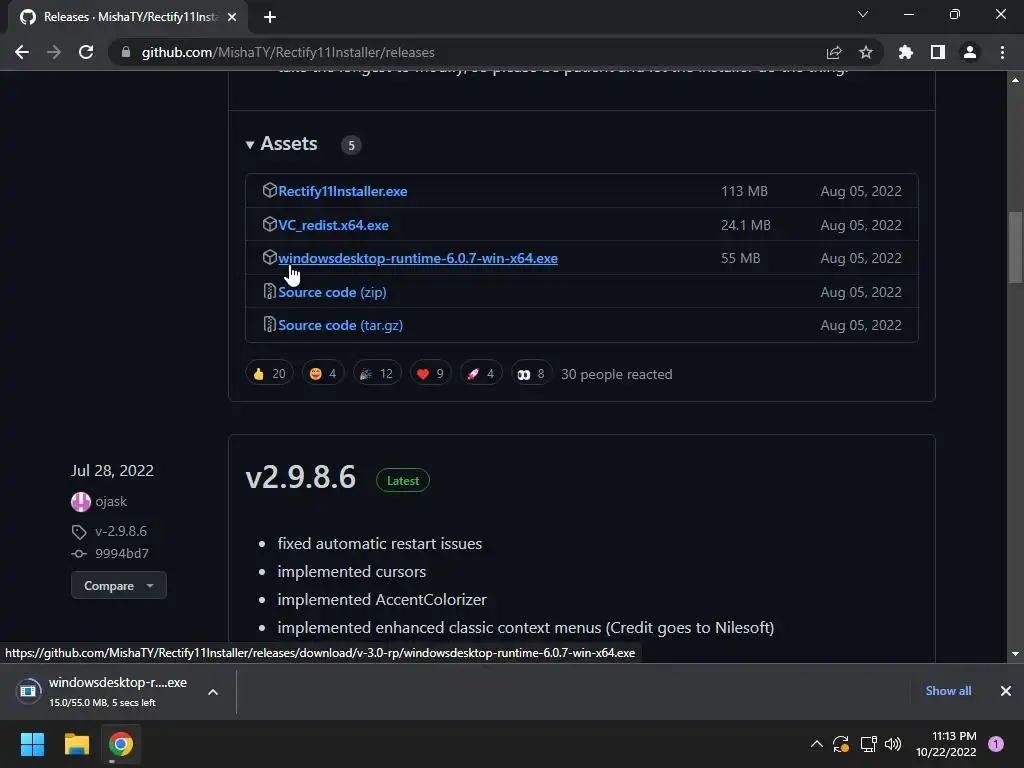This screenshot has width=1024, height=768.
Task: Open the downloading windowsdesktop-r....exe item
Action: 105,692
